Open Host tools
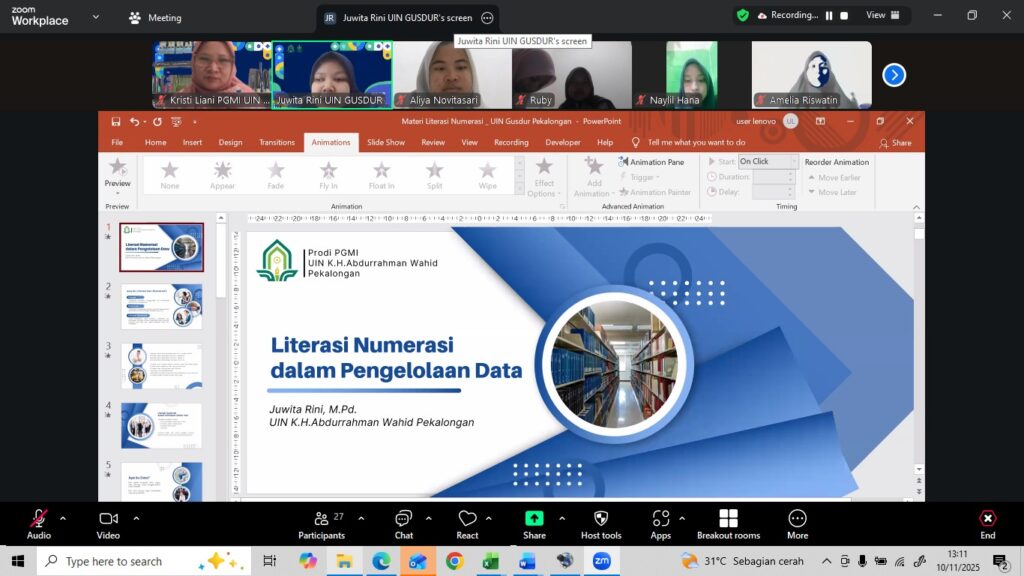This screenshot has width=1024, height=576. tap(600, 519)
